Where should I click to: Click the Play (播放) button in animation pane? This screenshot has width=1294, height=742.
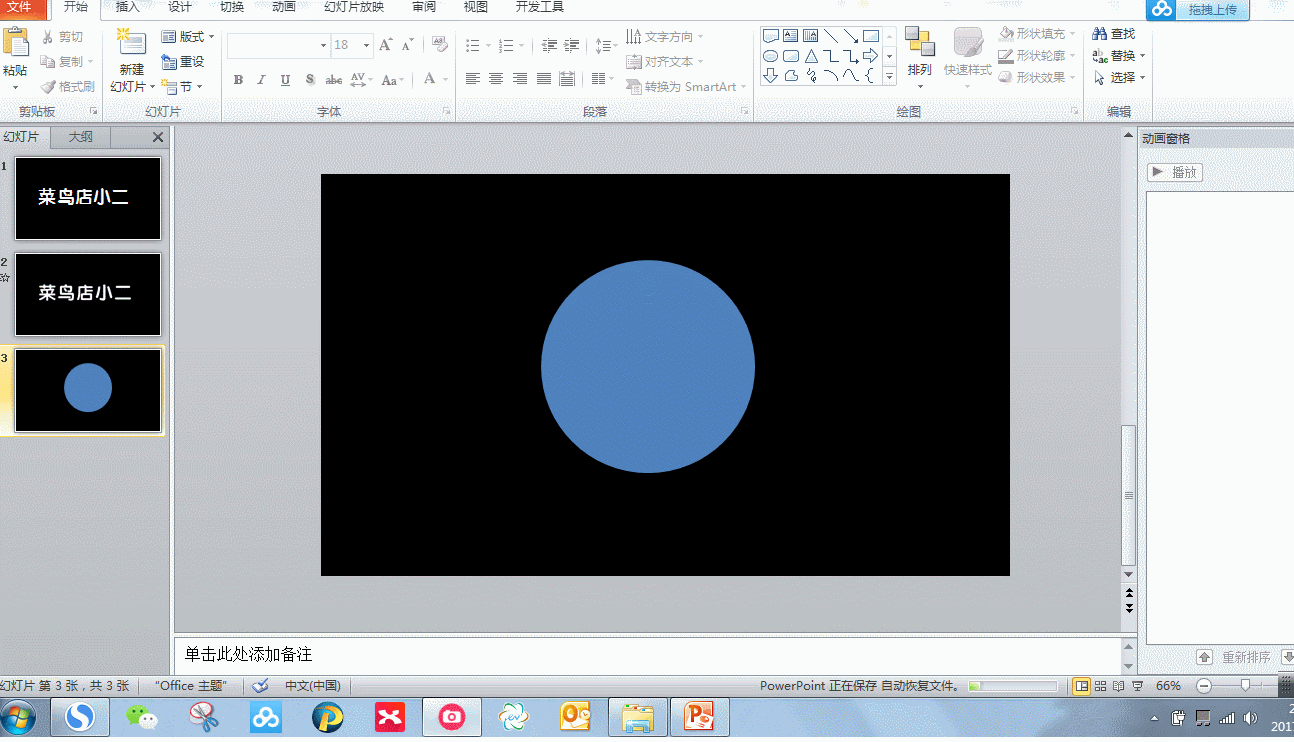[x=1175, y=172]
